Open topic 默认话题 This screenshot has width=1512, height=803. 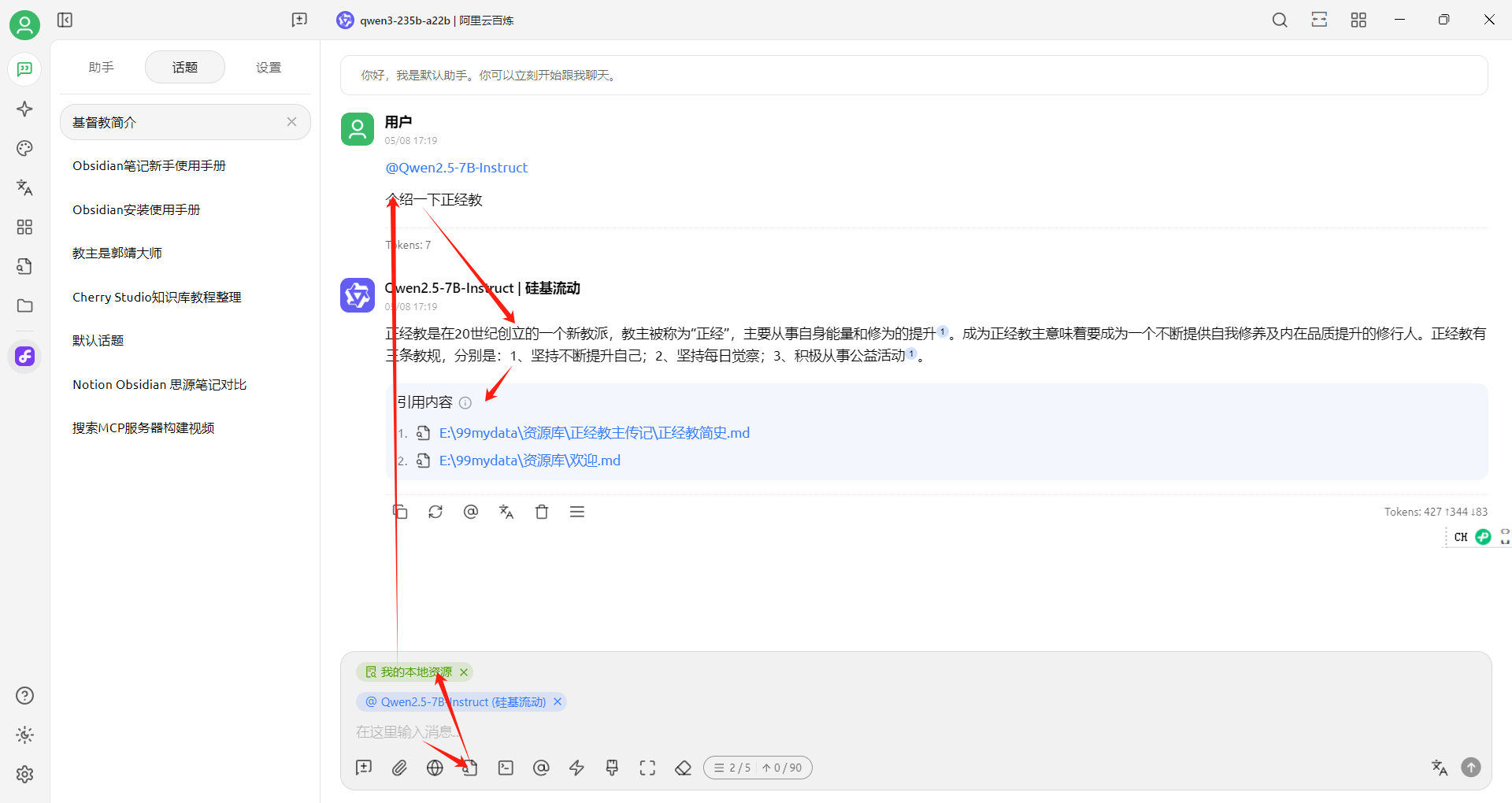[185, 341]
